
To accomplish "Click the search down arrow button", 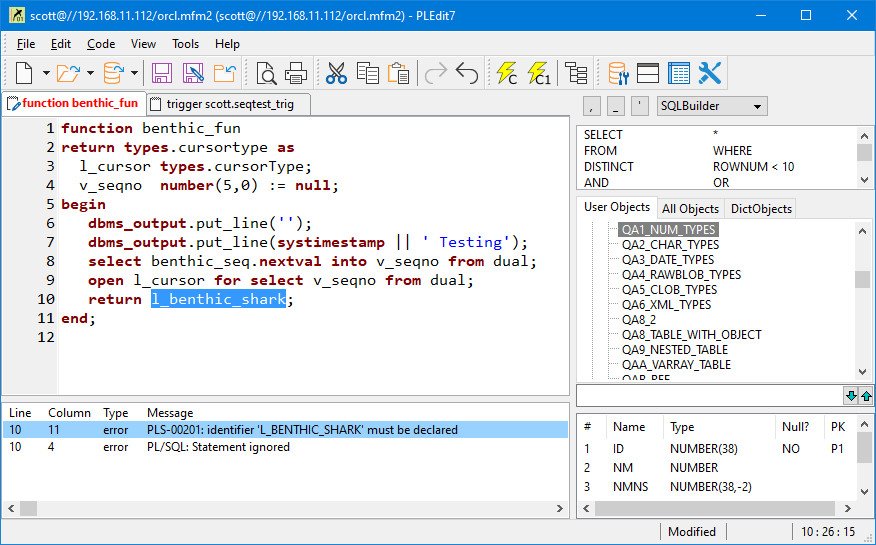I will (851, 395).
